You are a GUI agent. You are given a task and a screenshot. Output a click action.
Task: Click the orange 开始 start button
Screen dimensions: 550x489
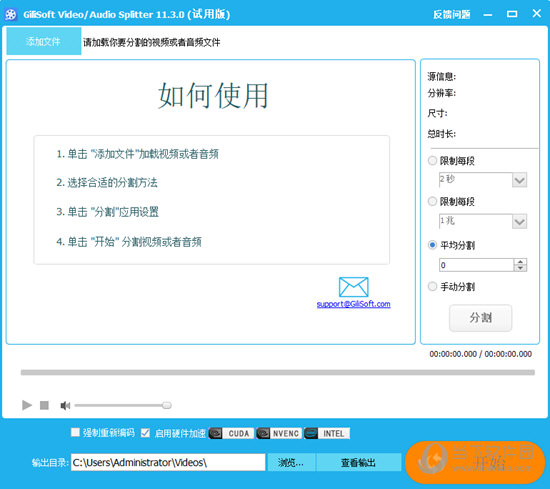pyautogui.click(x=475, y=462)
